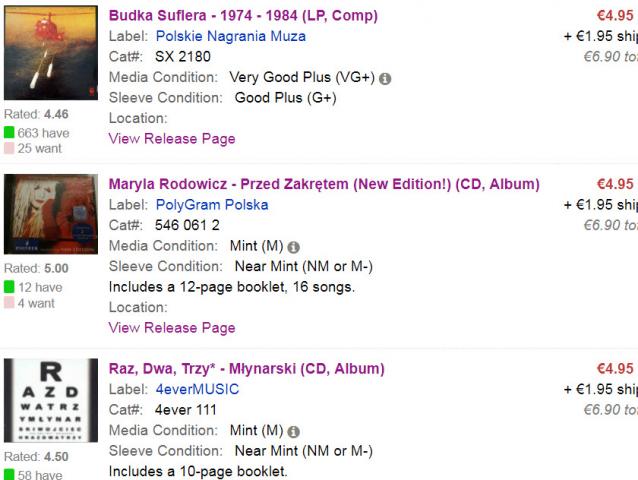The height and width of the screenshot is (480, 638).
Task: Click View Release Page for Budka Suflera
Action: 172,139
